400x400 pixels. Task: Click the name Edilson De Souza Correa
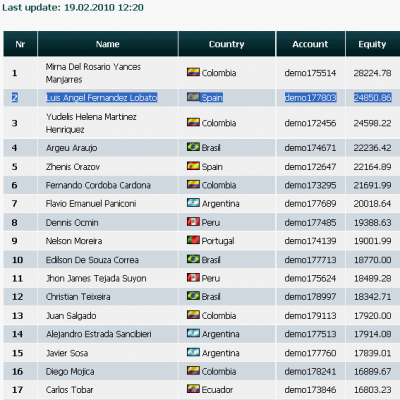click(92, 260)
